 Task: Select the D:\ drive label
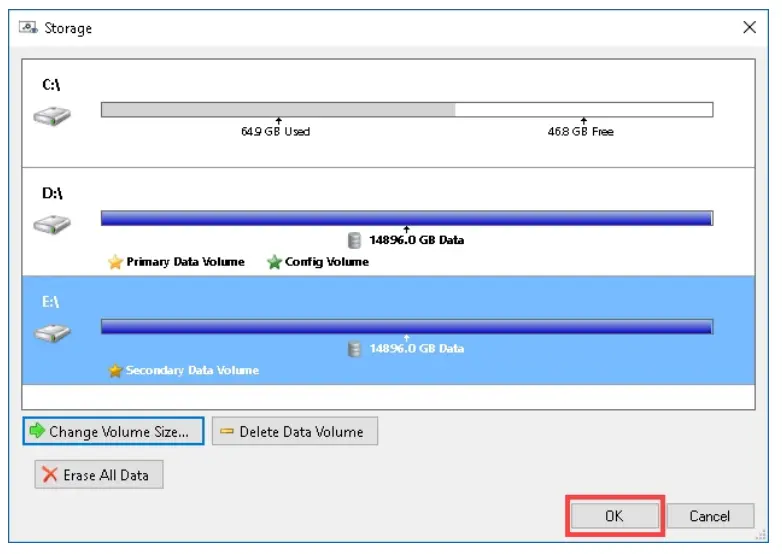click(x=52, y=193)
